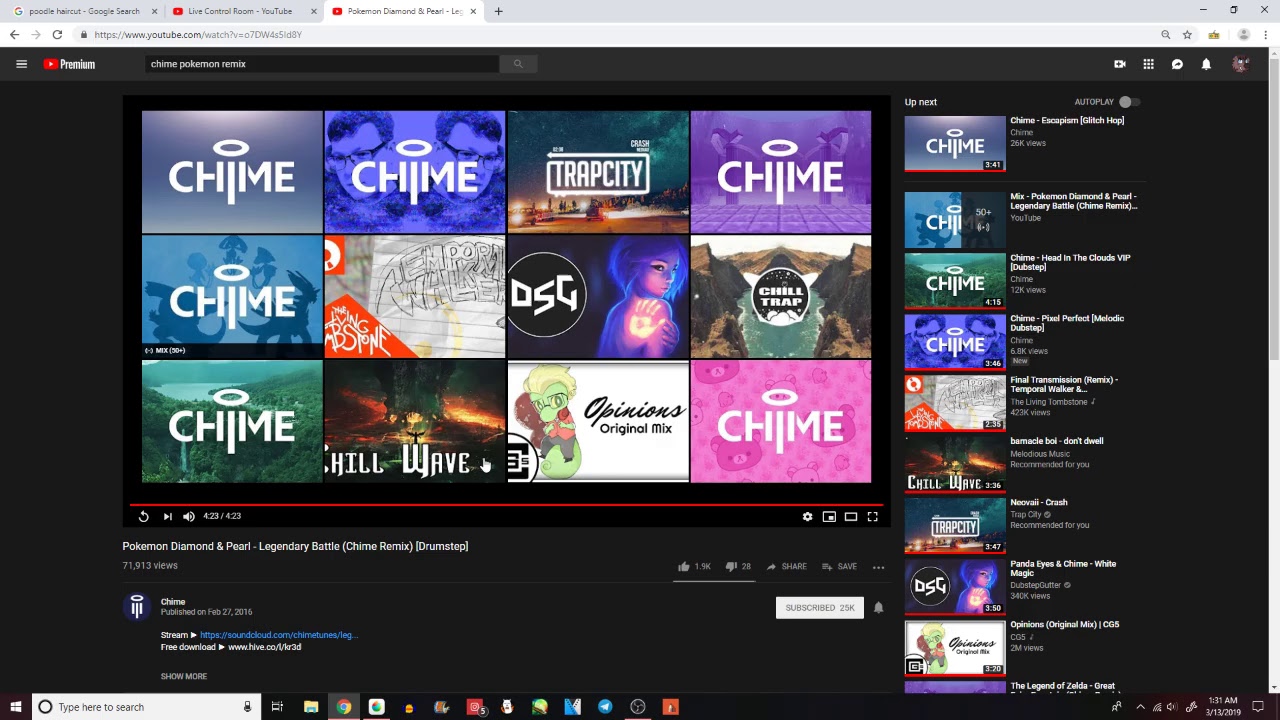Close the Pokemon Diamond & Pearl tab

click(472, 11)
